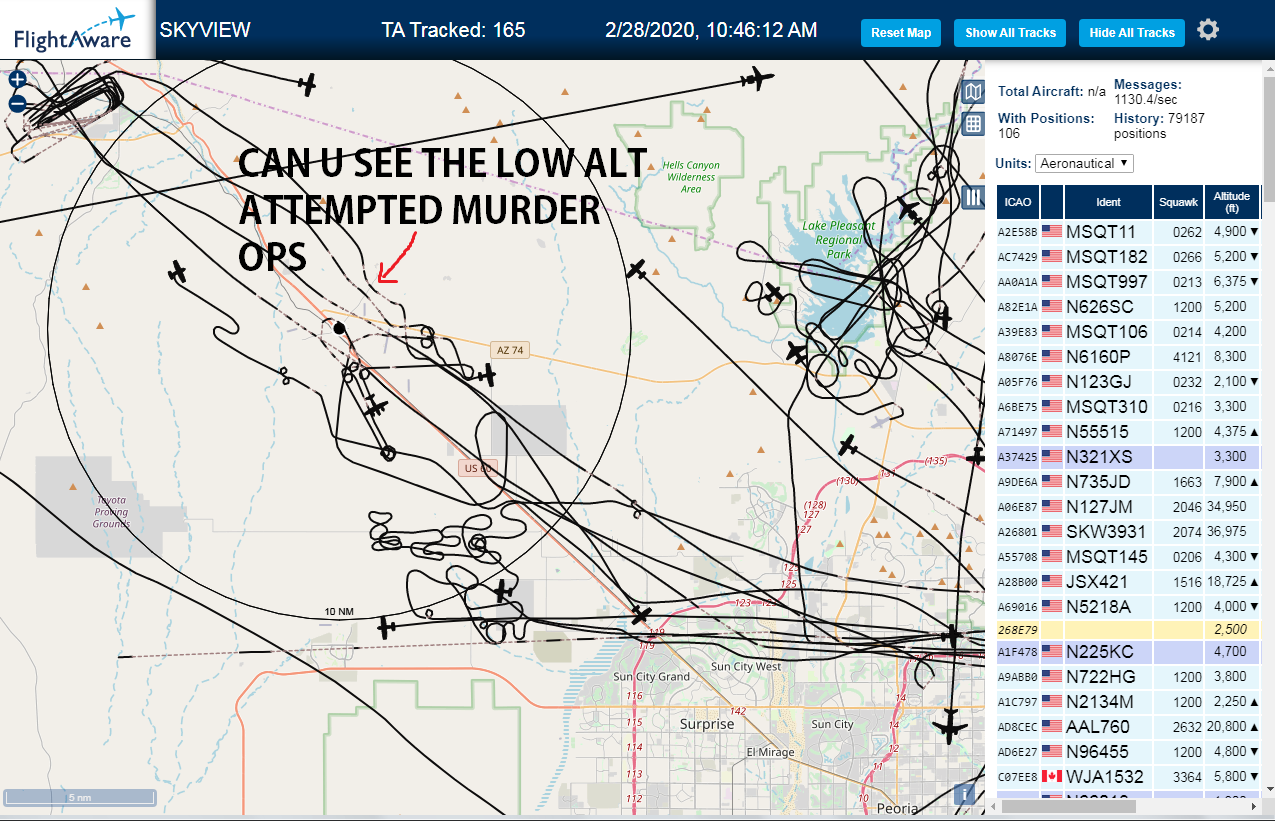Click the altitude value 36,975 cell
The image size is (1275, 821).
1232,532
